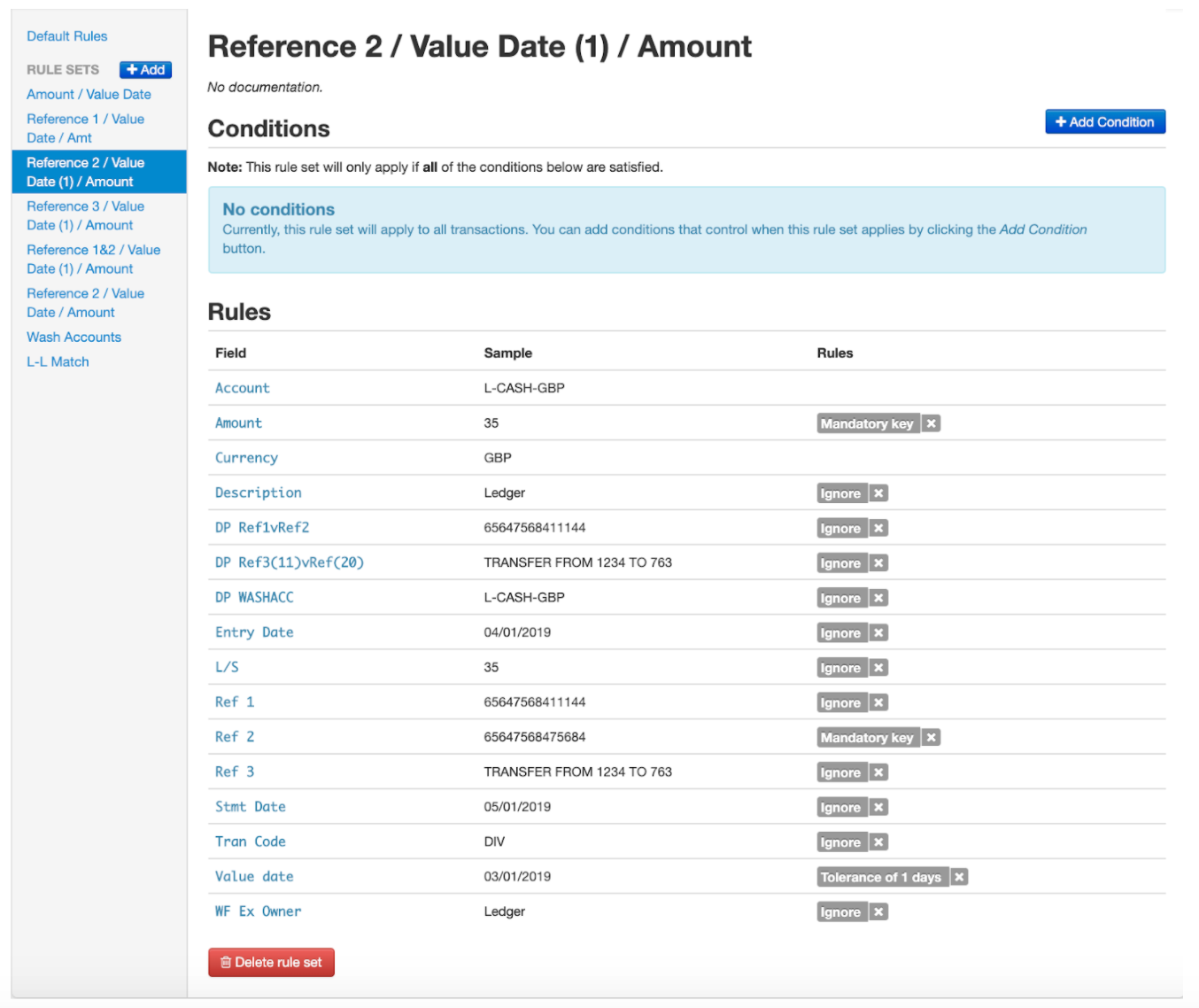Open the WF Ex Owner field link
Viewport: 1199px width, 1008px height.
(x=258, y=911)
